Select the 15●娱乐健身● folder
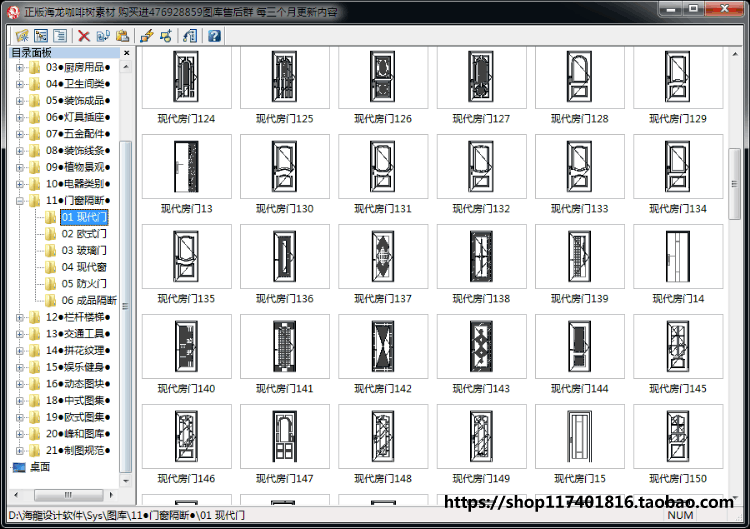The height and width of the screenshot is (529, 750). [78, 367]
